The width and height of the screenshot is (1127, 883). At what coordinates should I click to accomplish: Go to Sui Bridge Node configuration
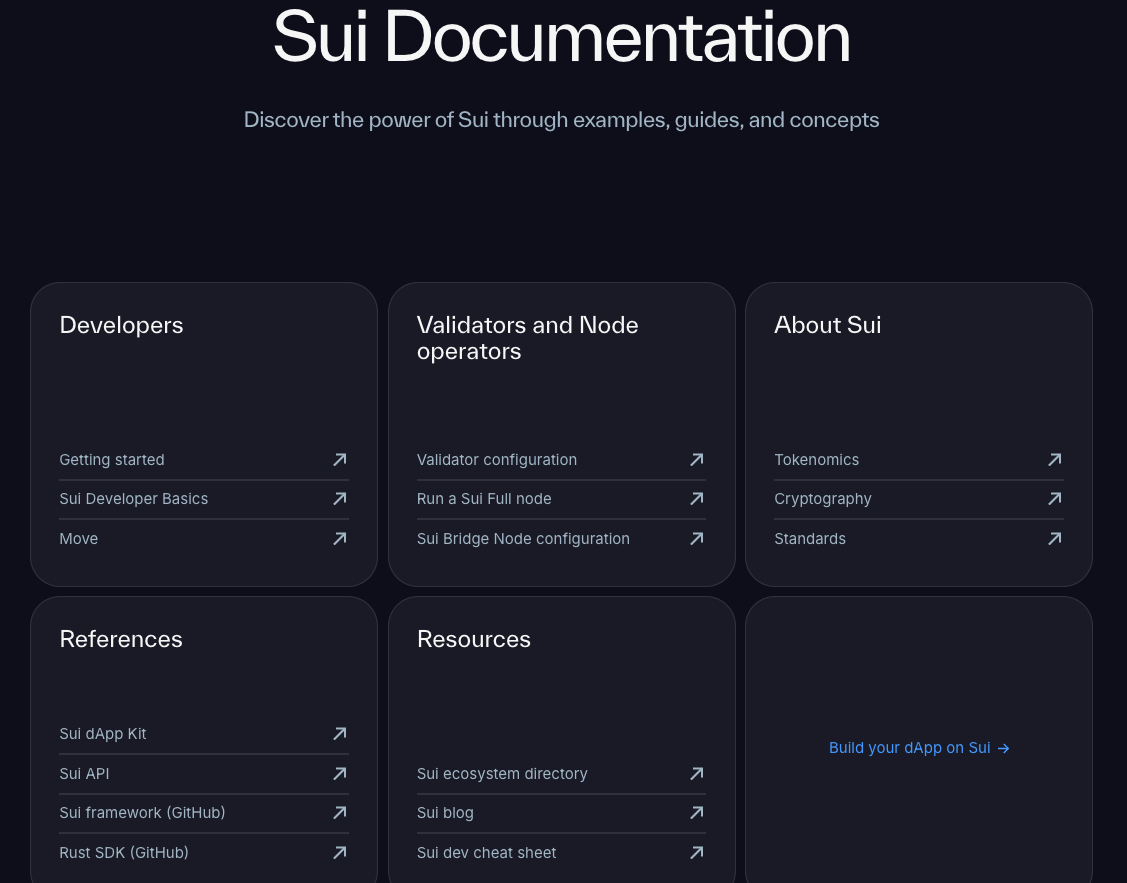[x=523, y=539]
